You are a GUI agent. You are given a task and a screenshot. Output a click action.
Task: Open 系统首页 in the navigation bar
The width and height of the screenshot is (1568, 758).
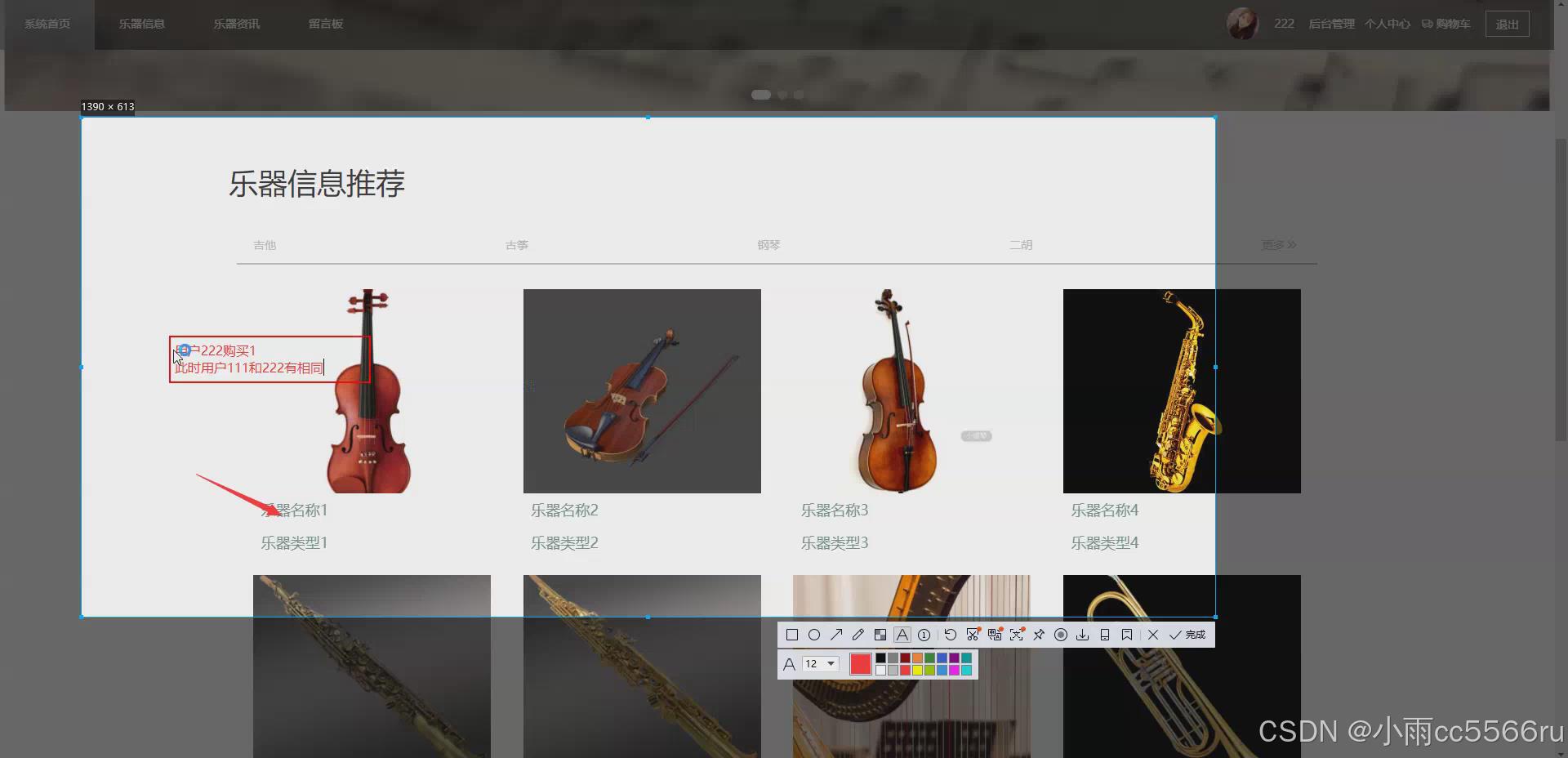(x=47, y=24)
